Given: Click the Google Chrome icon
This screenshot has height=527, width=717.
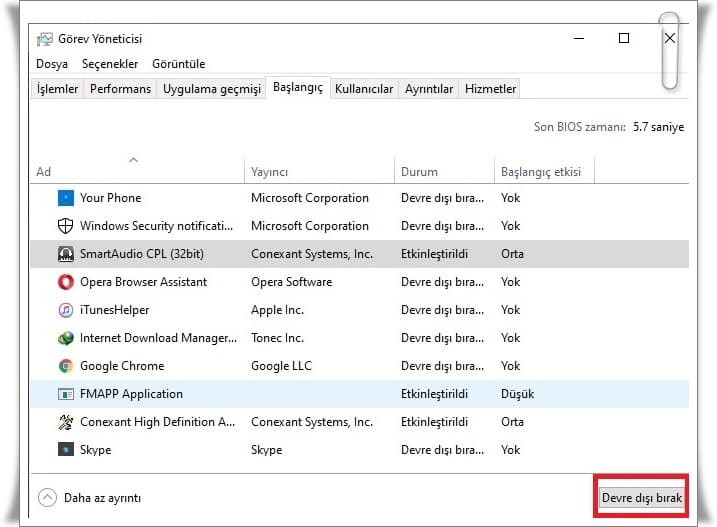Looking at the screenshot, I should coord(66,366).
